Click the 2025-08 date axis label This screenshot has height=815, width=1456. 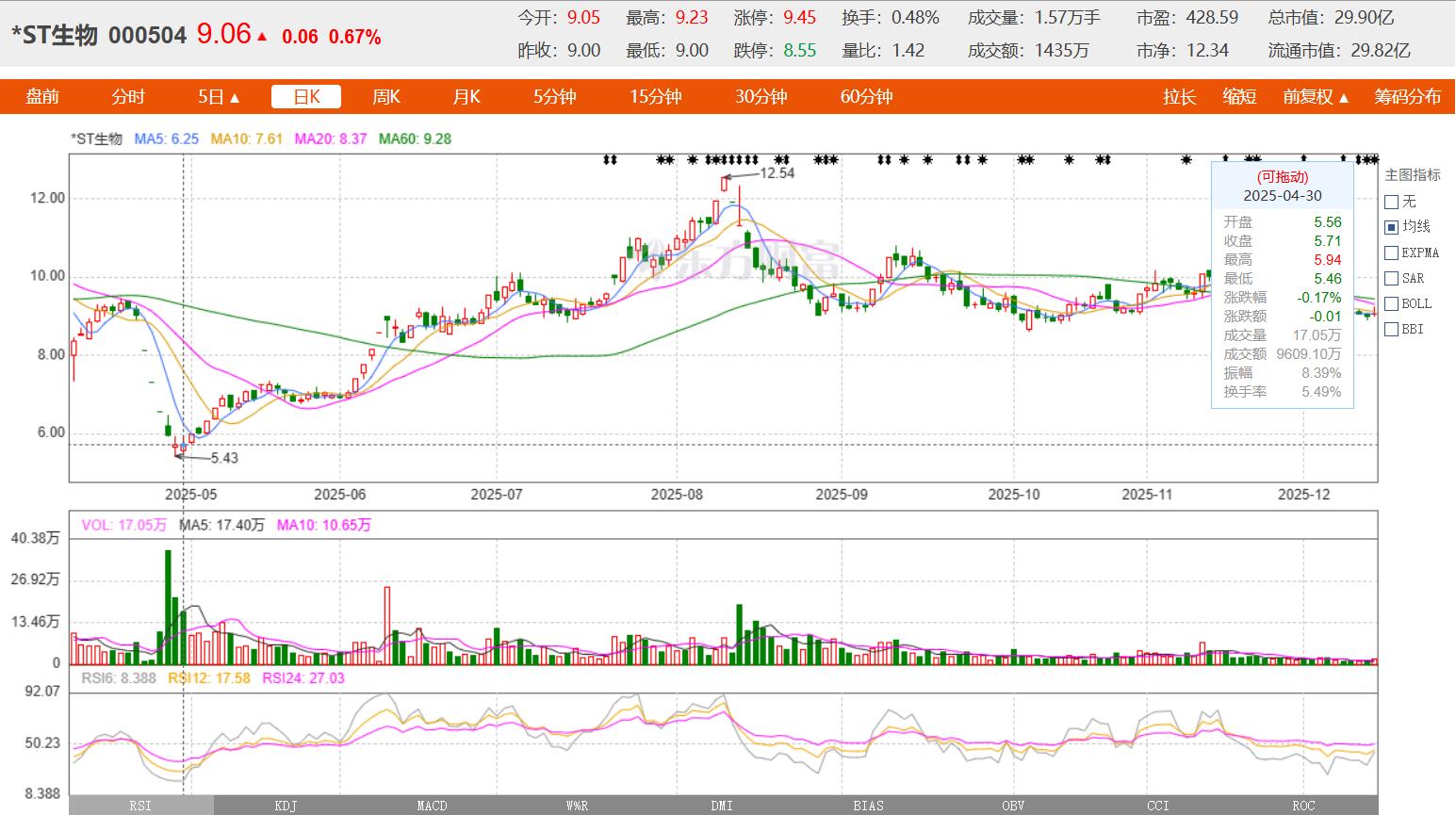[677, 494]
